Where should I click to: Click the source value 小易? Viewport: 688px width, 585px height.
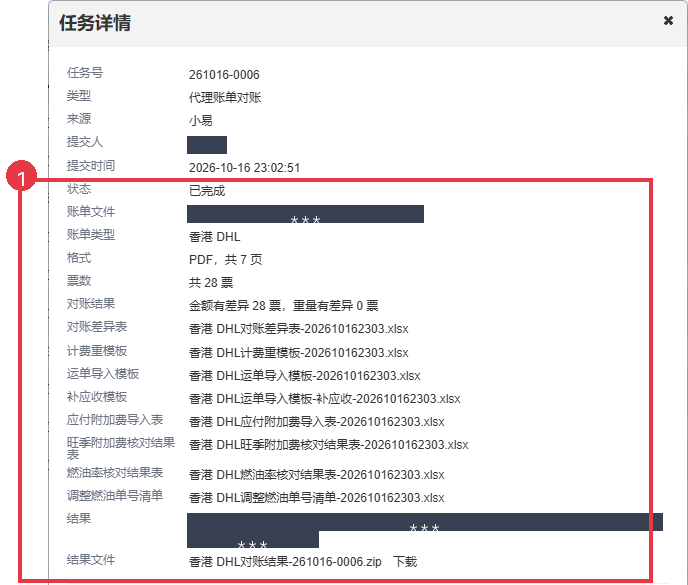[201, 120]
